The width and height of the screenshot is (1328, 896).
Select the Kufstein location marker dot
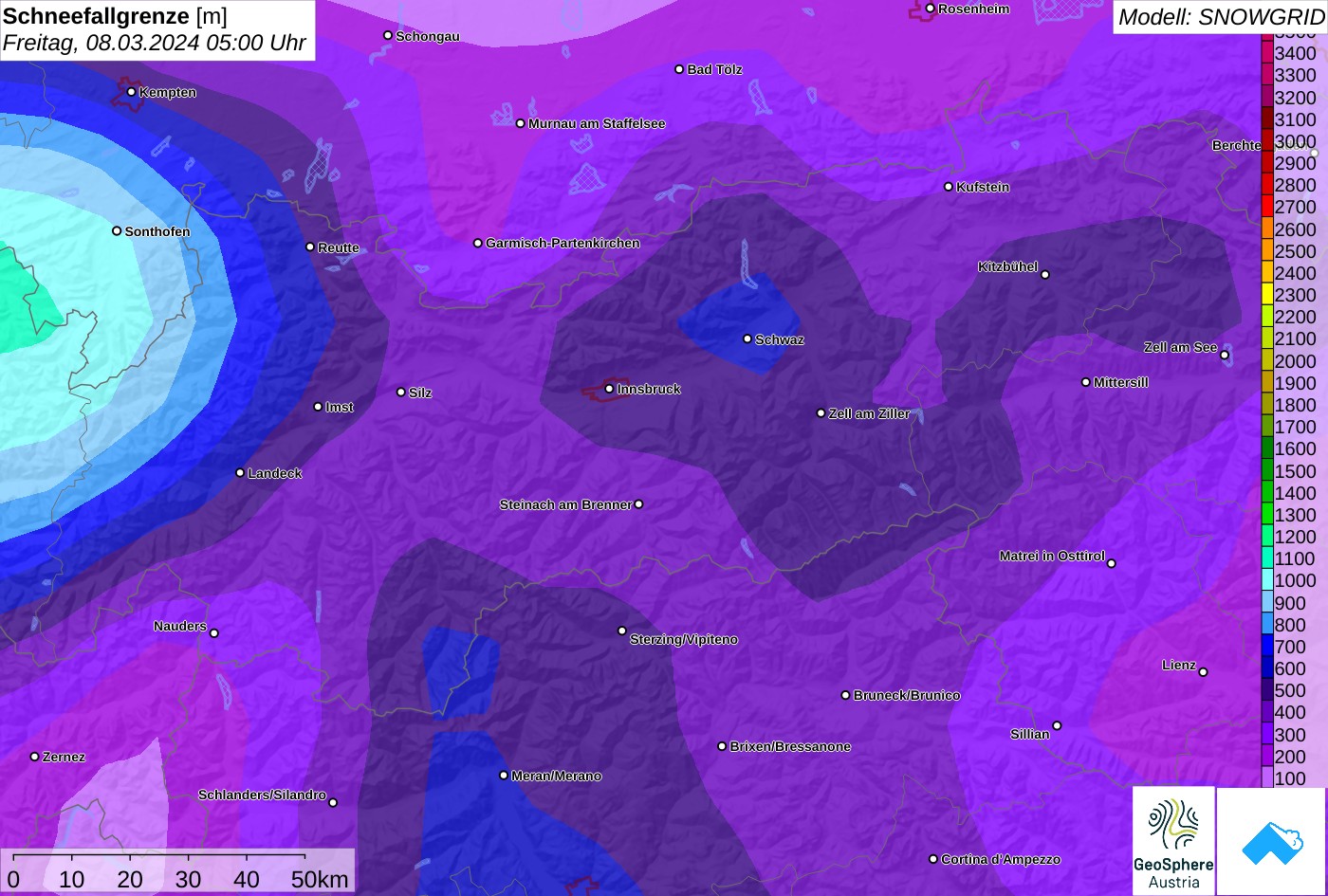pos(948,187)
